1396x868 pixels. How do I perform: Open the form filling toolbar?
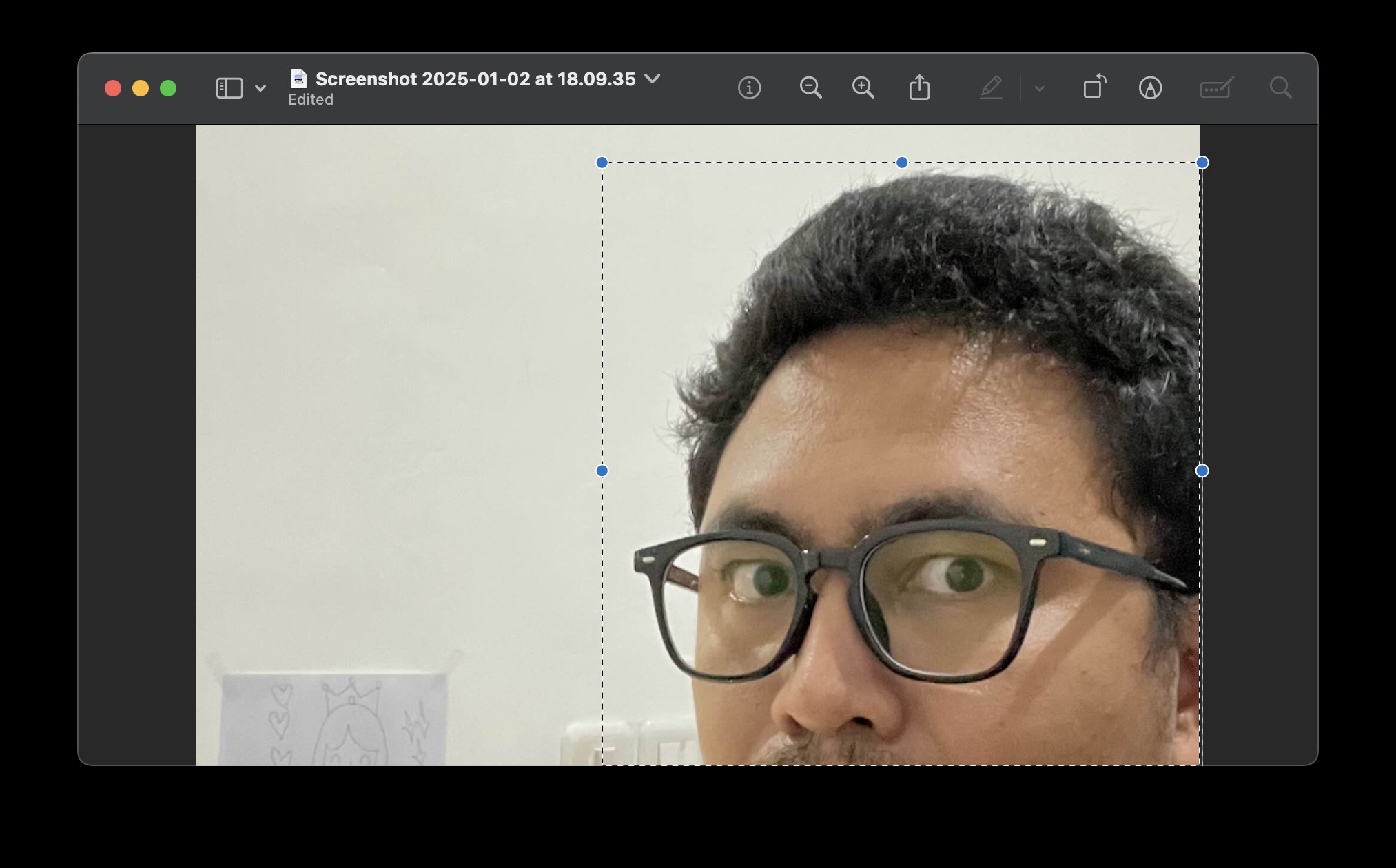[x=1216, y=88]
